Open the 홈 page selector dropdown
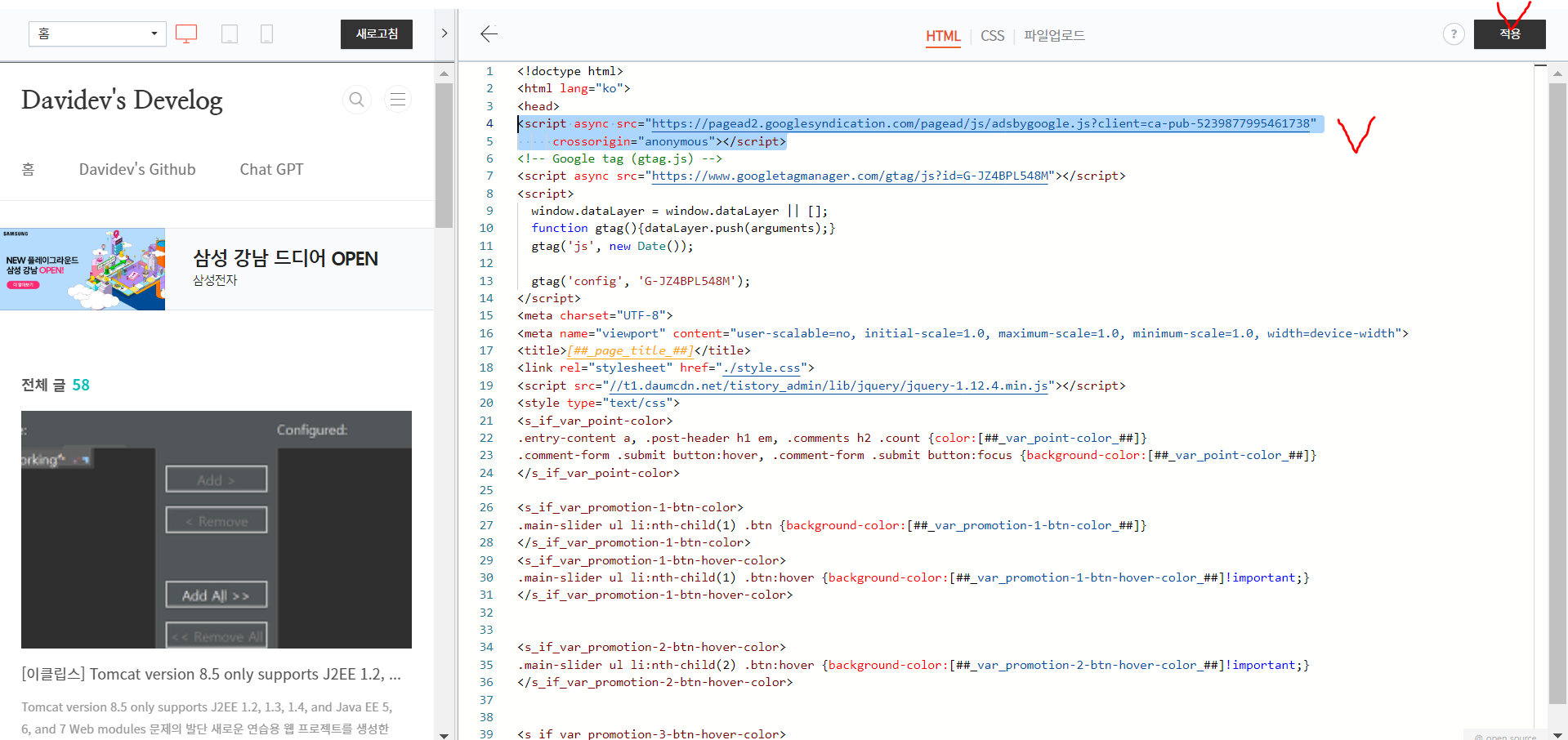The width and height of the screenshot is (1568, 740). [x=97, y=33]
